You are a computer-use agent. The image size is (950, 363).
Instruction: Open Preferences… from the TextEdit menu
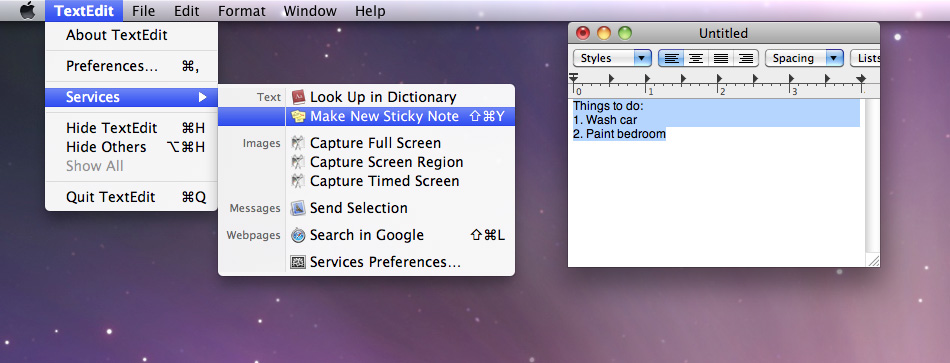coord(131,66)
